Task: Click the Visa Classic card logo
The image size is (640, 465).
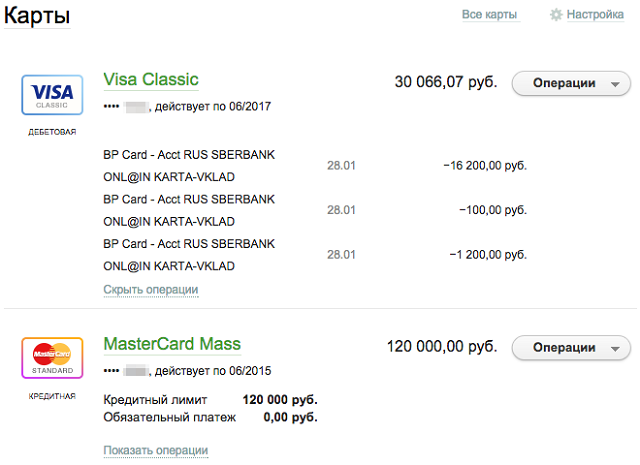Action: (x=52, y=95)
